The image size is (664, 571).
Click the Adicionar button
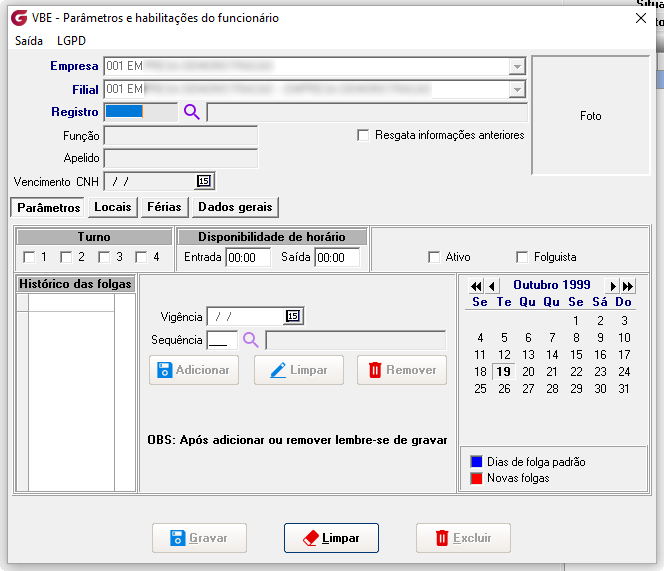(194, 370)
